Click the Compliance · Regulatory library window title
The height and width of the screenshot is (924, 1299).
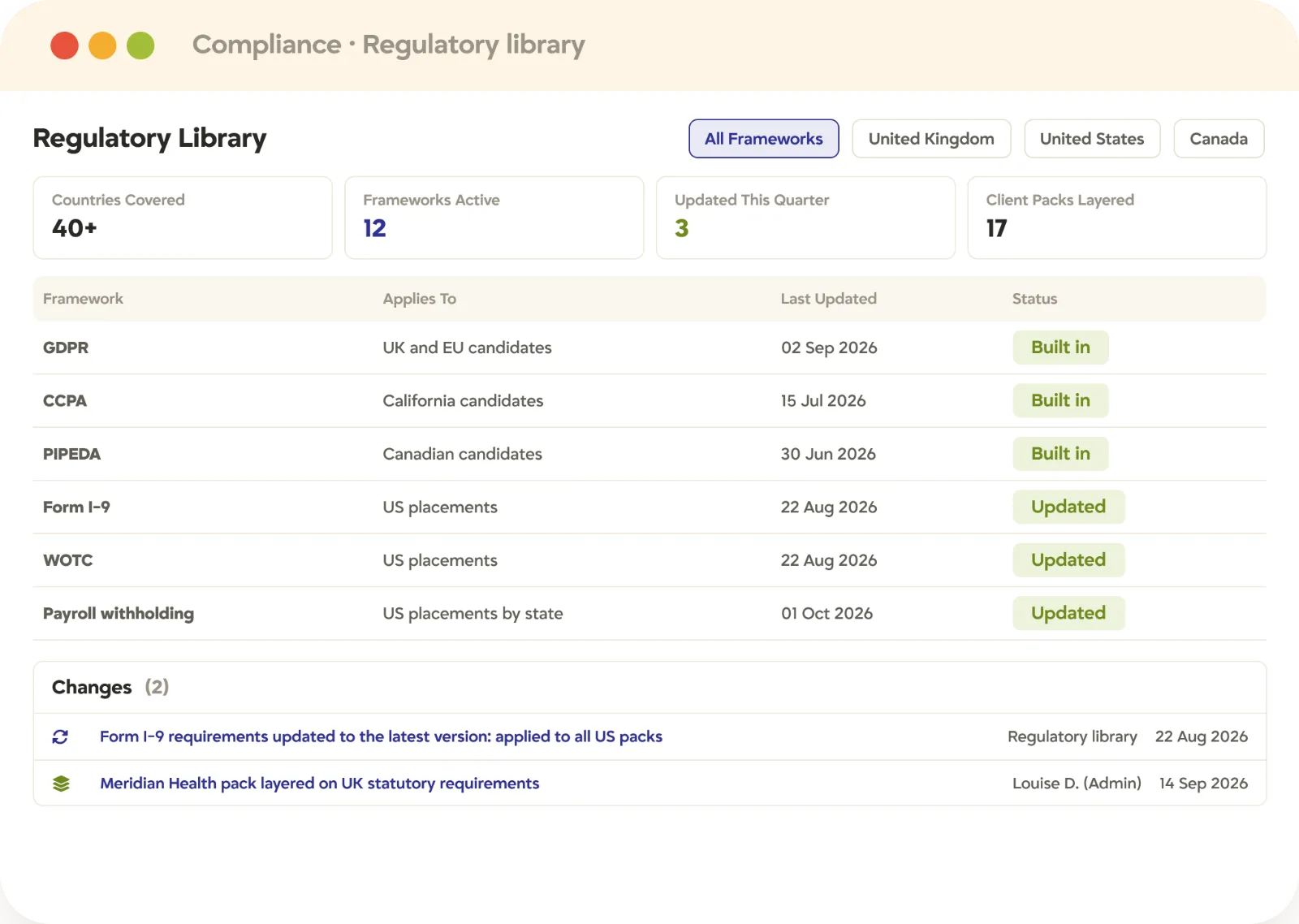tap(388, 45)
